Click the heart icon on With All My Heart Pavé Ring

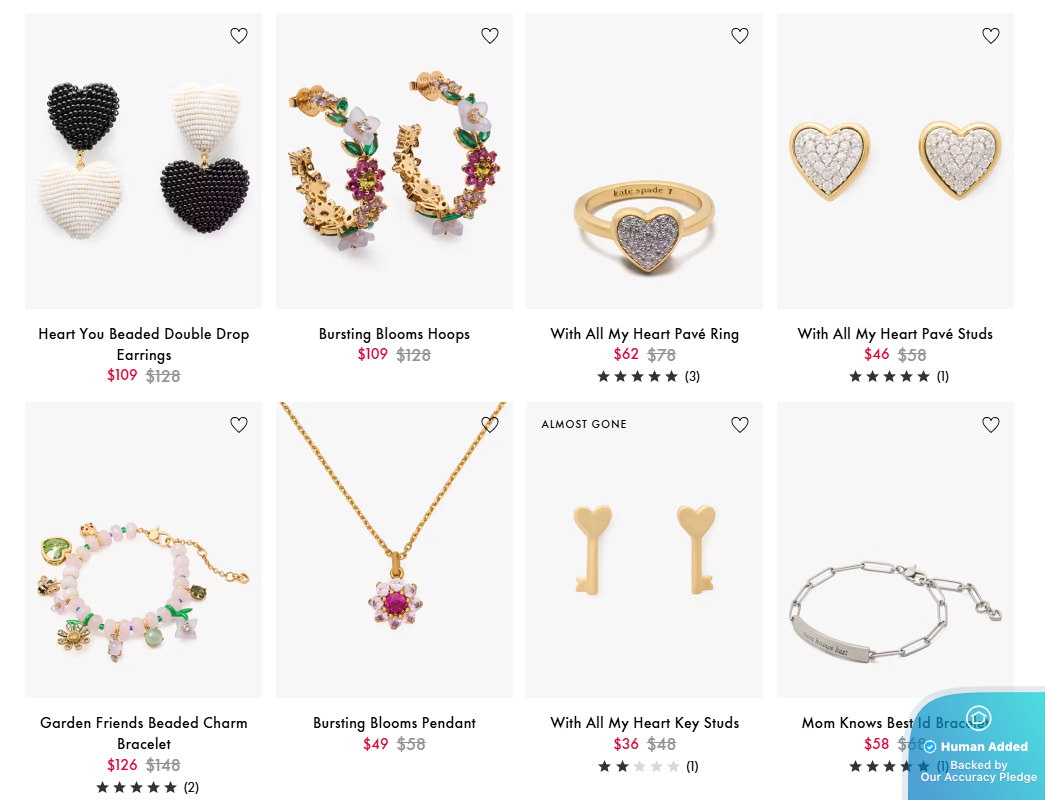(740, 35)
